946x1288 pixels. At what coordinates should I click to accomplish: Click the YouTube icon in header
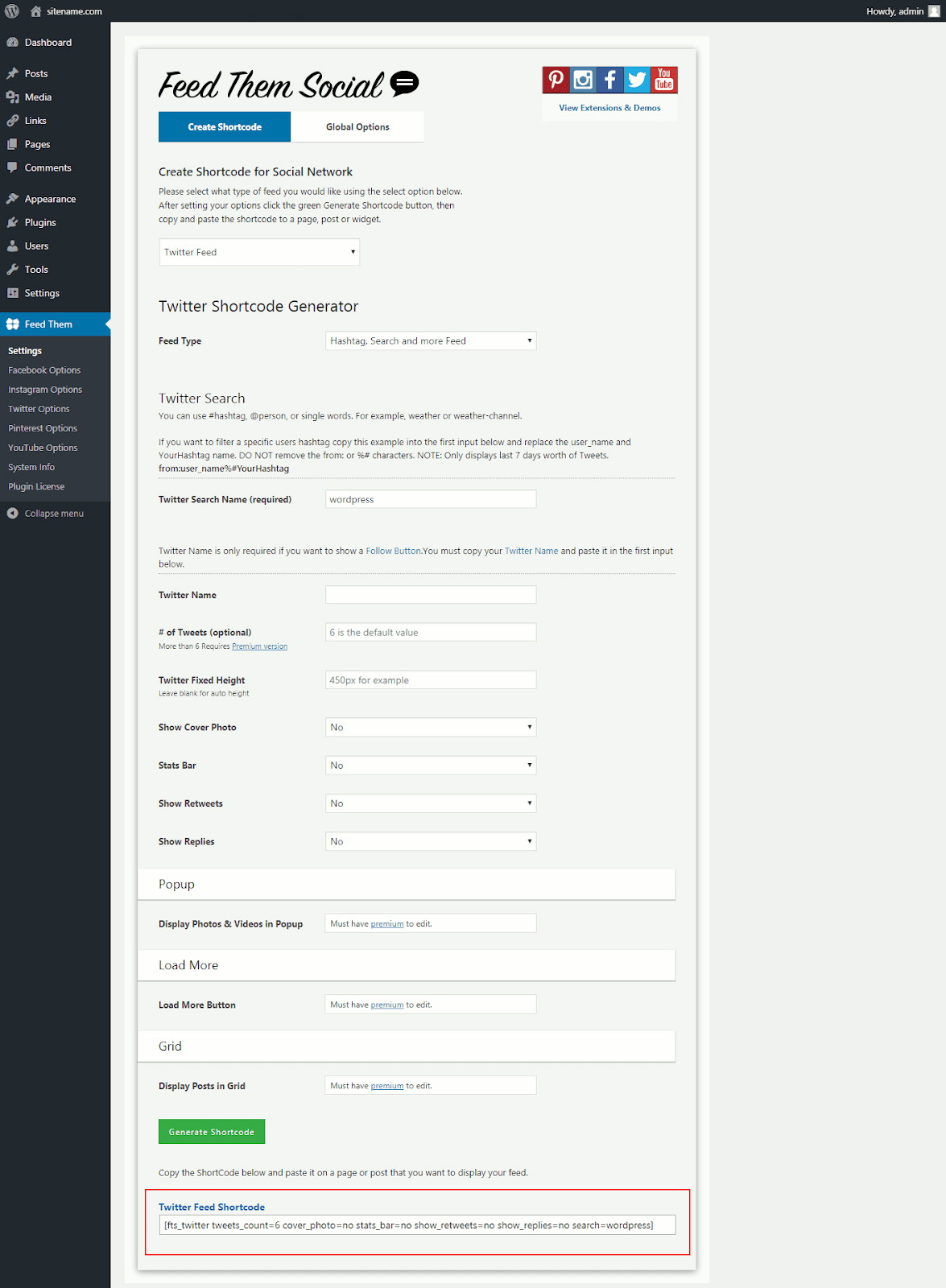pyautogui.click(x=664, y=80)
